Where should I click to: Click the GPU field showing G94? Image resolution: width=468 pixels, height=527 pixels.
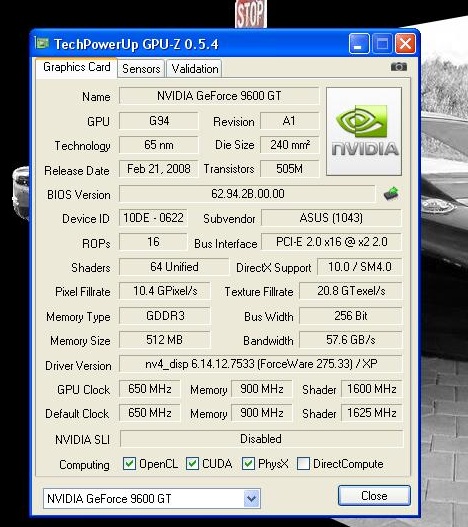159,121
